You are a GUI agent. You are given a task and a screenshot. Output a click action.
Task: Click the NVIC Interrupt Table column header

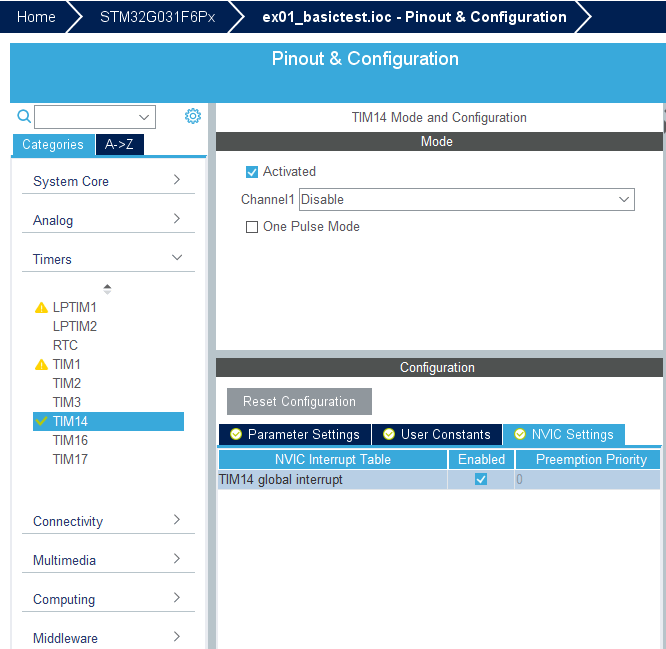(333, 460)
